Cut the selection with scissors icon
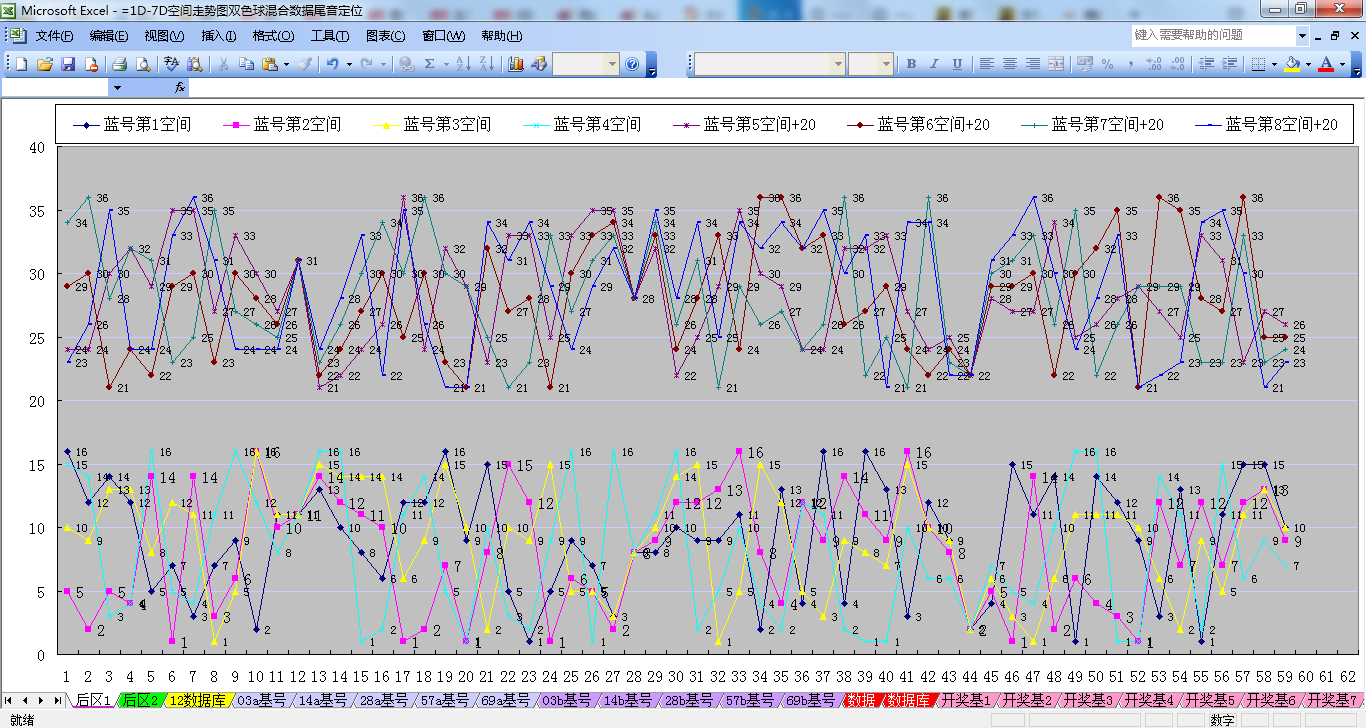This screenshot has width=1366, height=728. click(223, 64)
